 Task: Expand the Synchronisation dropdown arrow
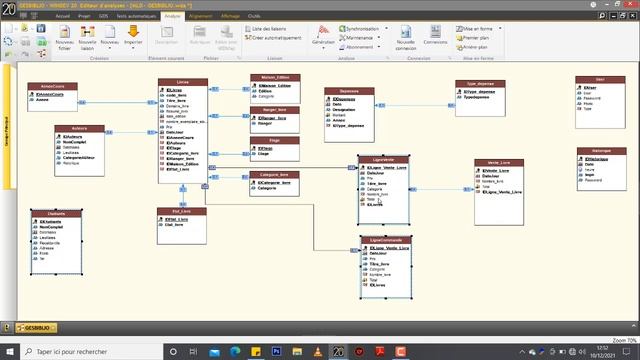[x=387, y=29]
